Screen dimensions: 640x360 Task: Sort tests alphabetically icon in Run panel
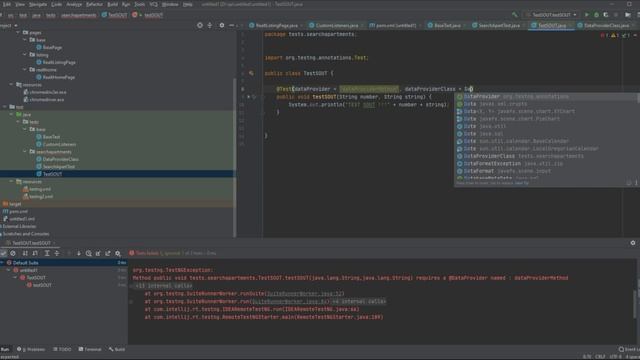[25, 253]
